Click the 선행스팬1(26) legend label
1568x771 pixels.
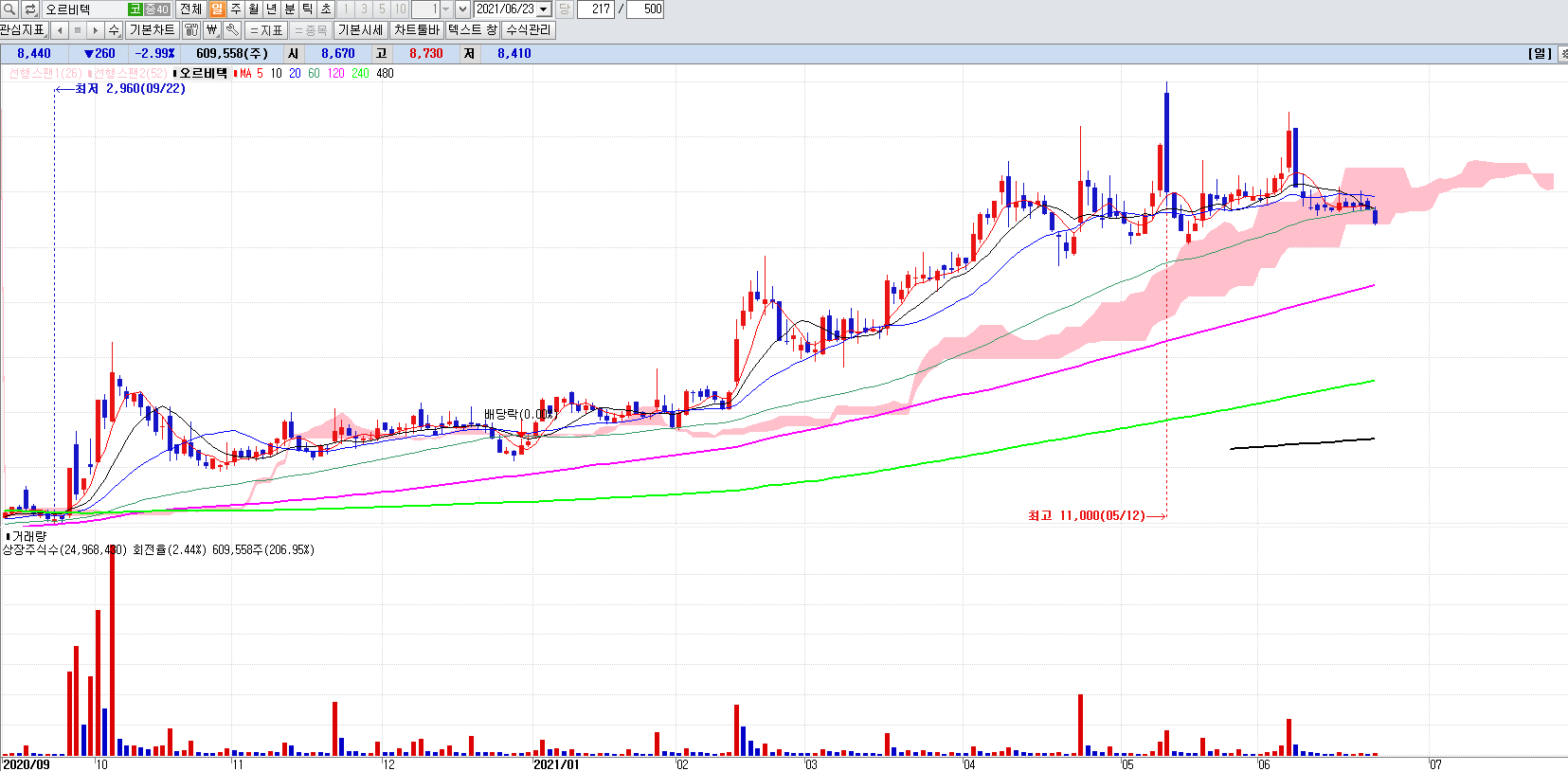click(45, 73)
